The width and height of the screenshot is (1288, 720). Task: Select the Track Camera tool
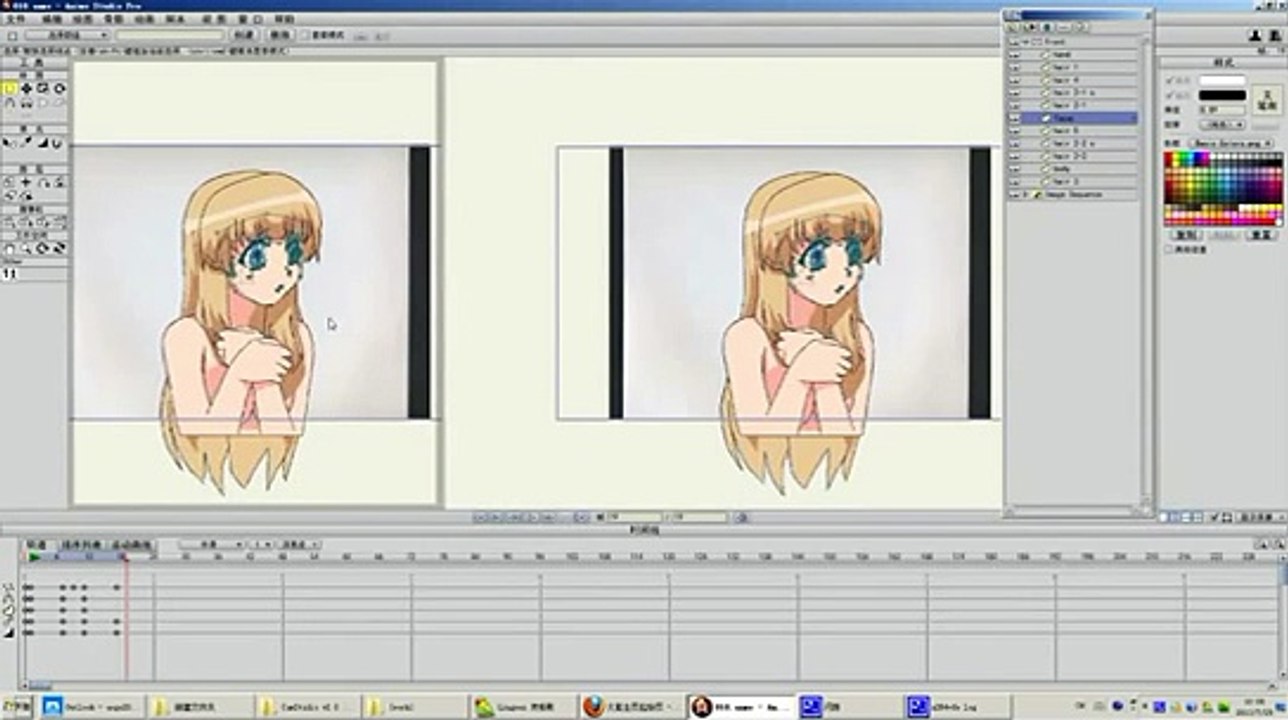coord(9,221)
